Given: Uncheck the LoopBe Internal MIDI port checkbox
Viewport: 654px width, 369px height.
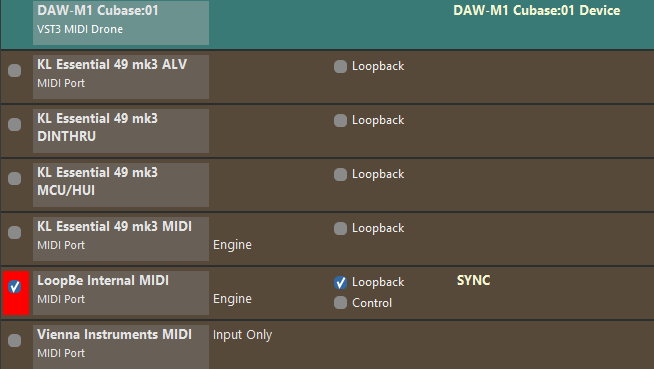Looking at the screenshot, I should [15, 286].
